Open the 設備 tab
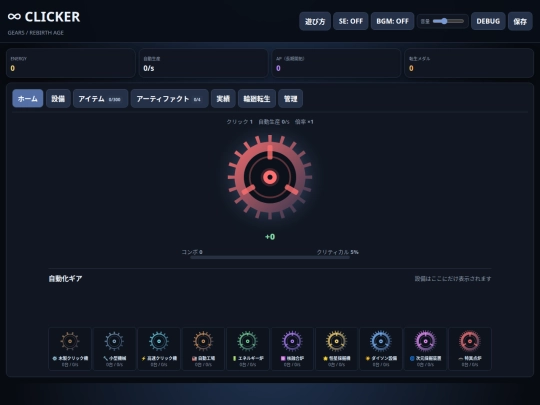Image resolution: width=540 pixels, height=405 pixels. [58, 98]
